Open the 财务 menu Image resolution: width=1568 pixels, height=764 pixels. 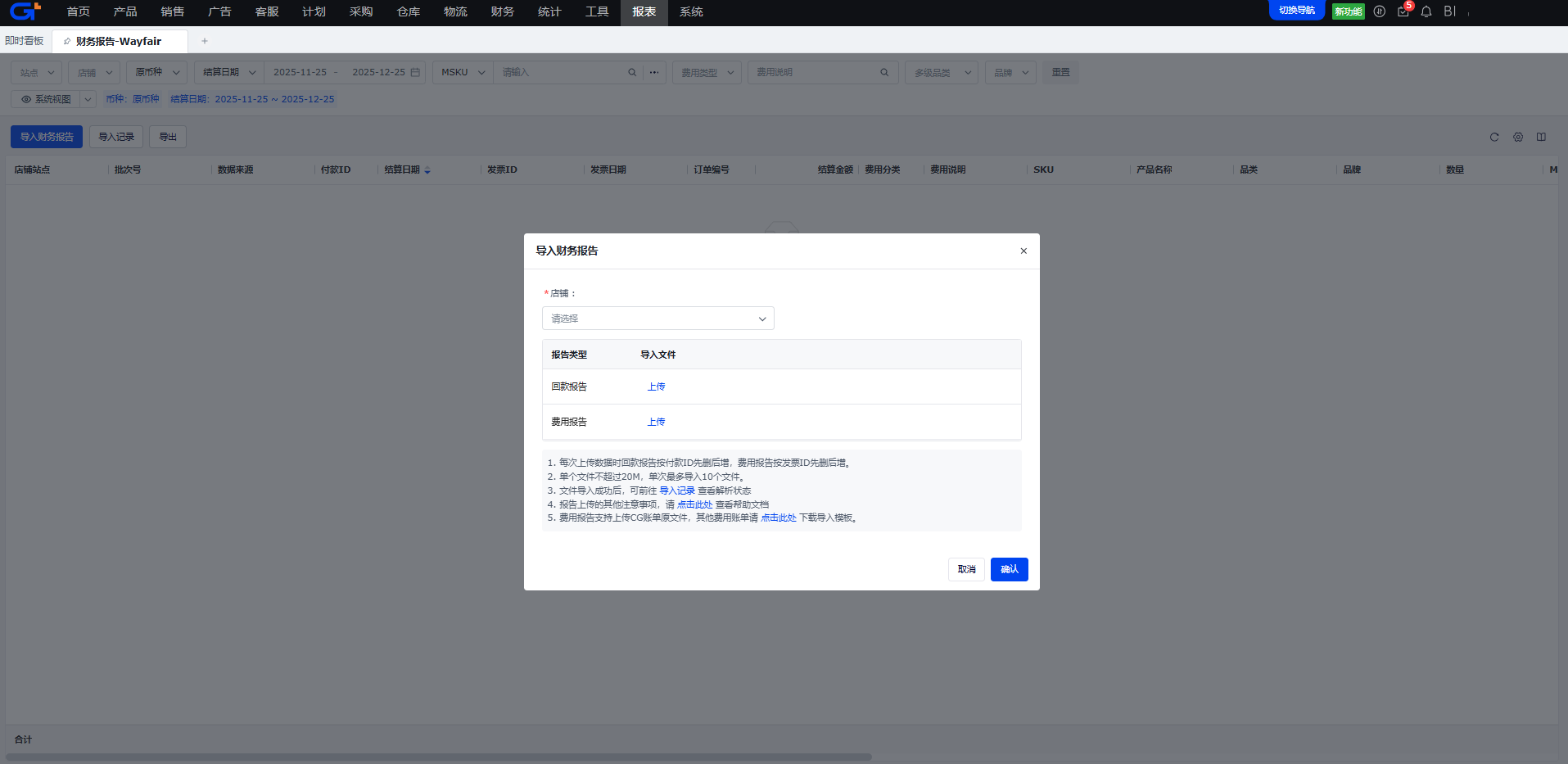(503, 11)
